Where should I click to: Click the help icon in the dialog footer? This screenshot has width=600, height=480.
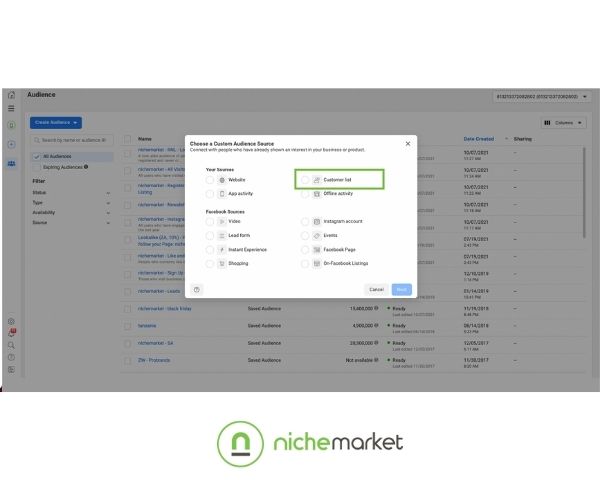[x=196, y=289]
